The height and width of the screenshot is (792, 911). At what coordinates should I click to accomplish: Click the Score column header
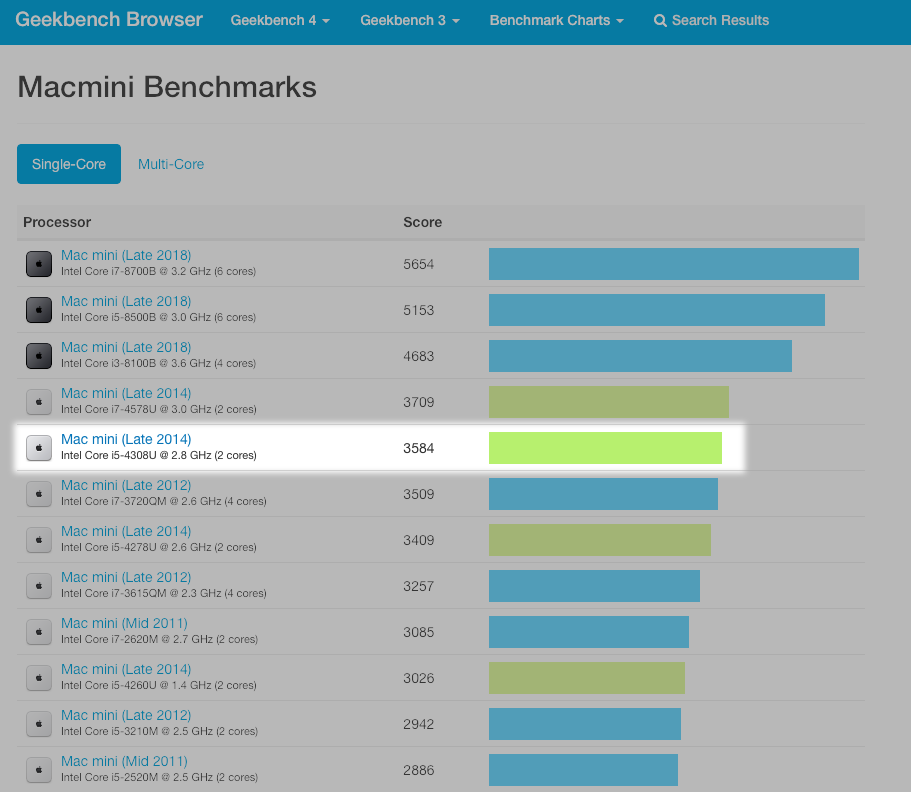(422, 222)
